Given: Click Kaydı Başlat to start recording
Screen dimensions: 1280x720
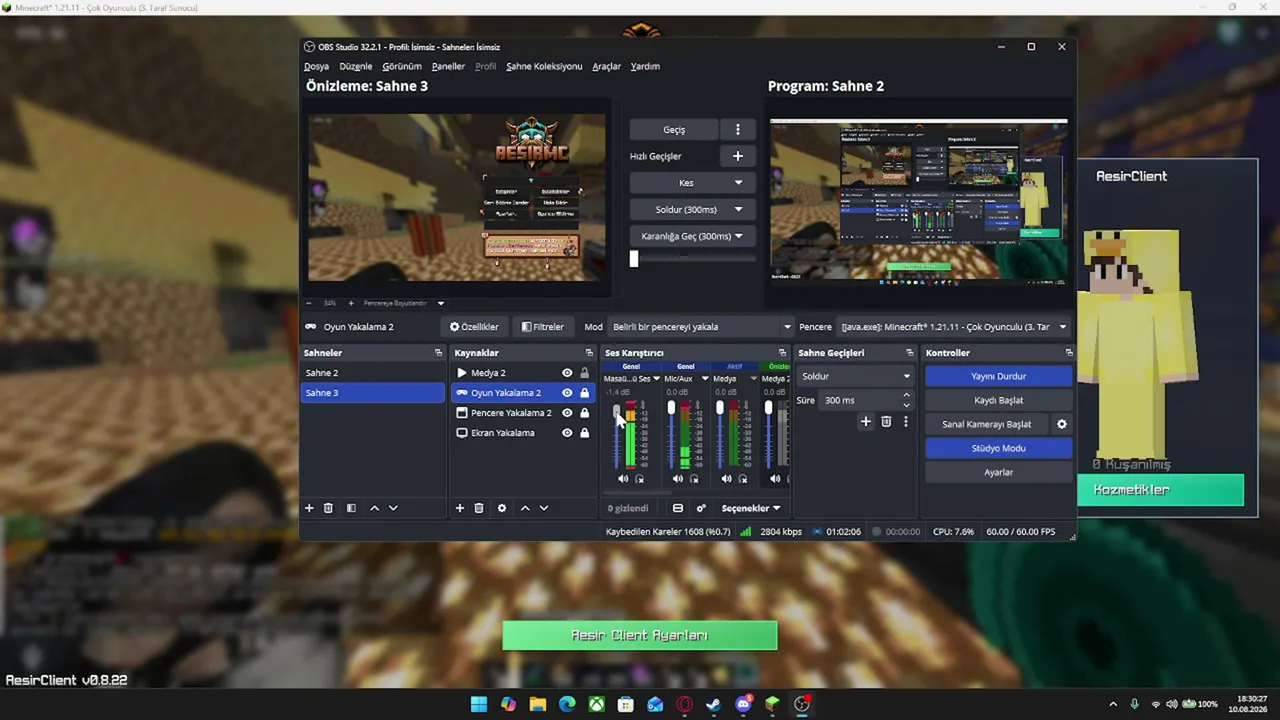Looking at the screenshot, I should tap(998, 400).
